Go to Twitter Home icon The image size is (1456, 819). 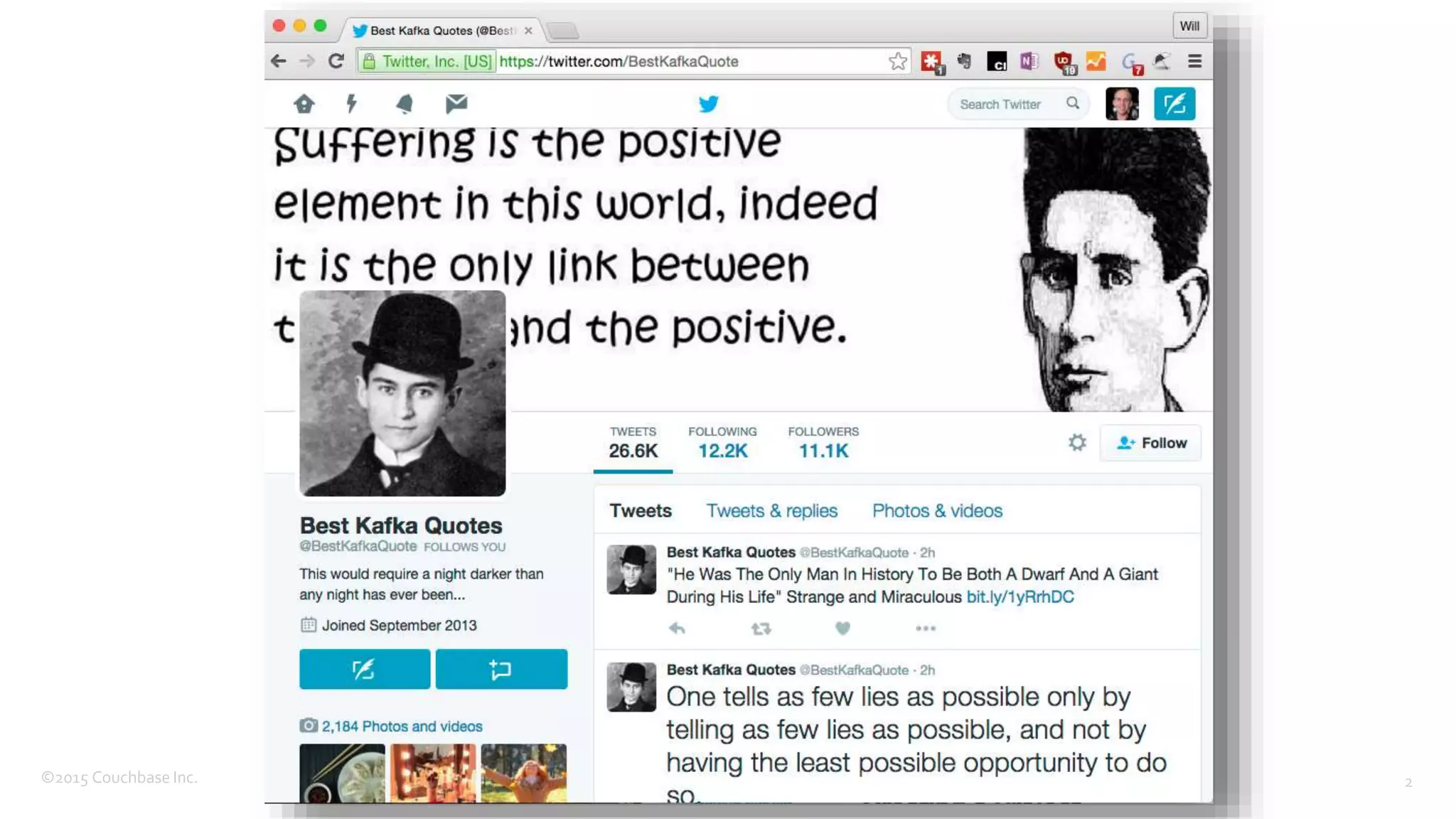pos(304,104)
